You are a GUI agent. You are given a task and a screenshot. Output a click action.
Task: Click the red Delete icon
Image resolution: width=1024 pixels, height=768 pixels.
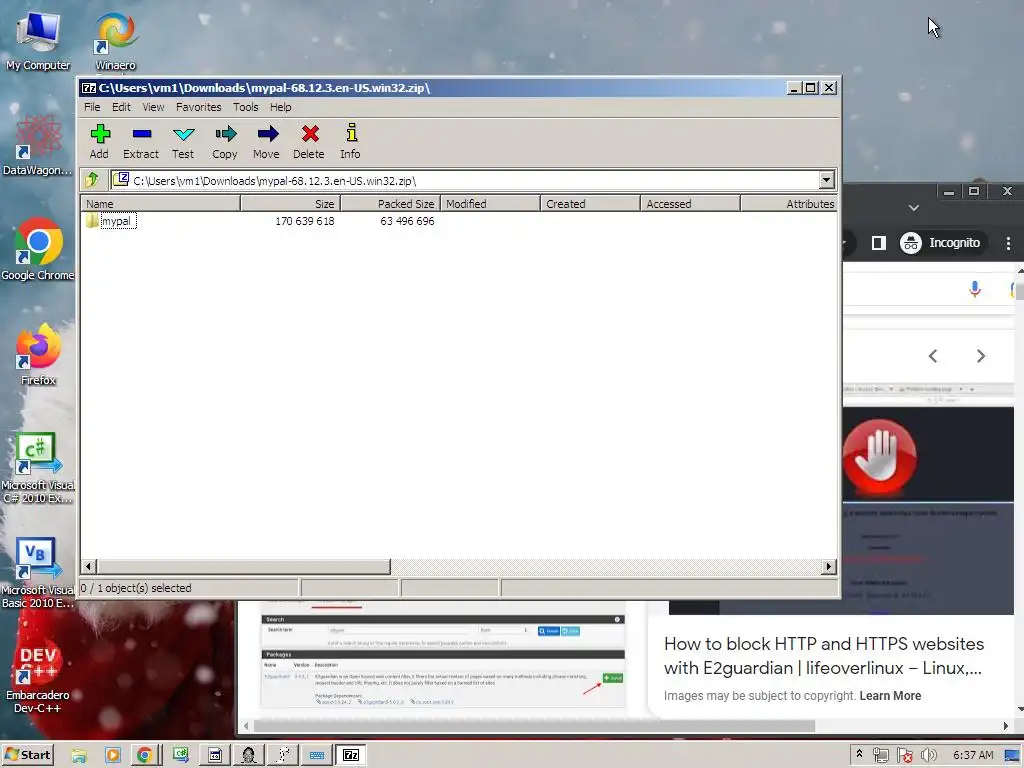(309, 141)
